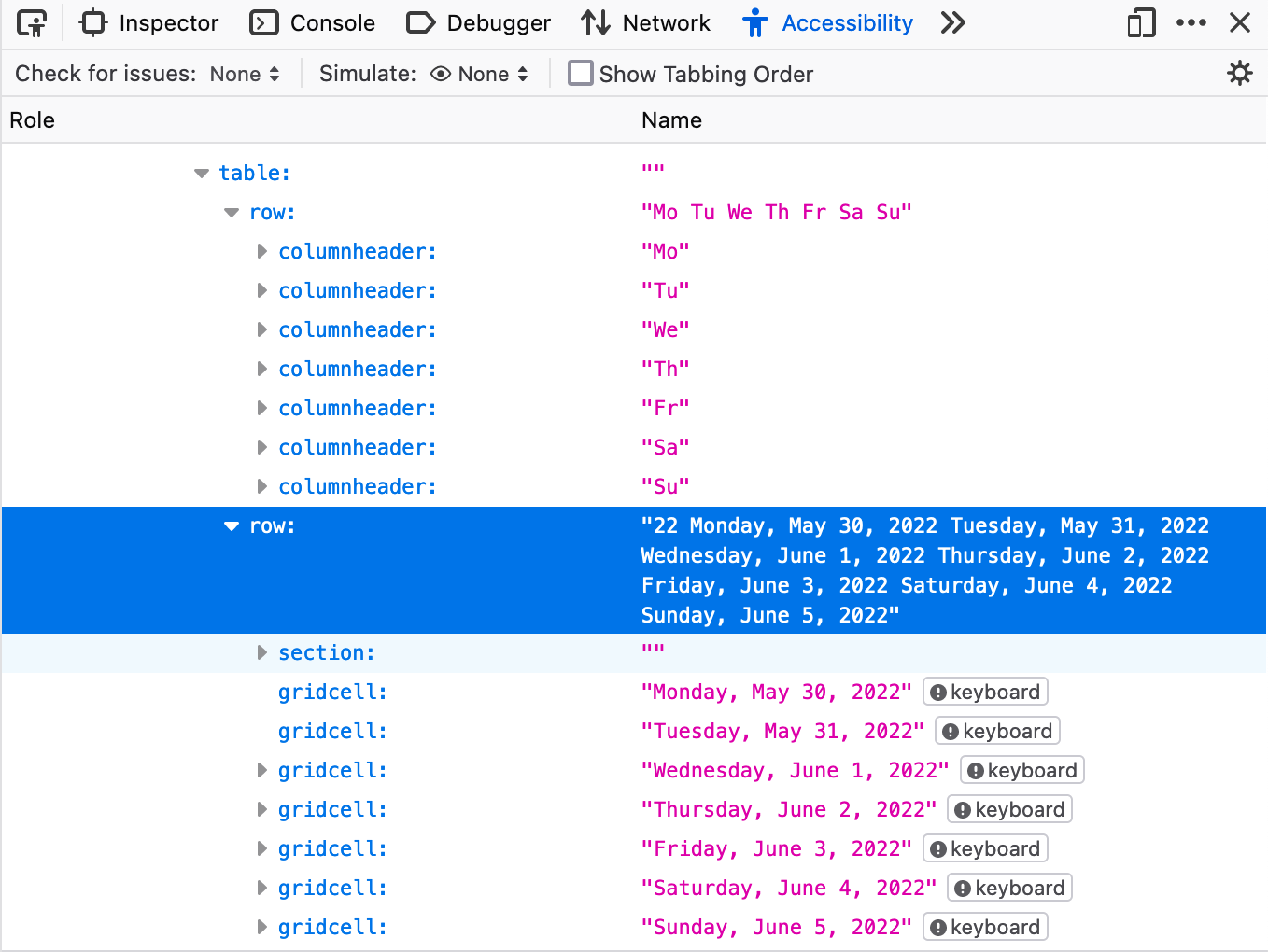Click the keyboard badge next to Monday, May 30
Viewport: 1268px width, 952px height.
pos(985,691)
